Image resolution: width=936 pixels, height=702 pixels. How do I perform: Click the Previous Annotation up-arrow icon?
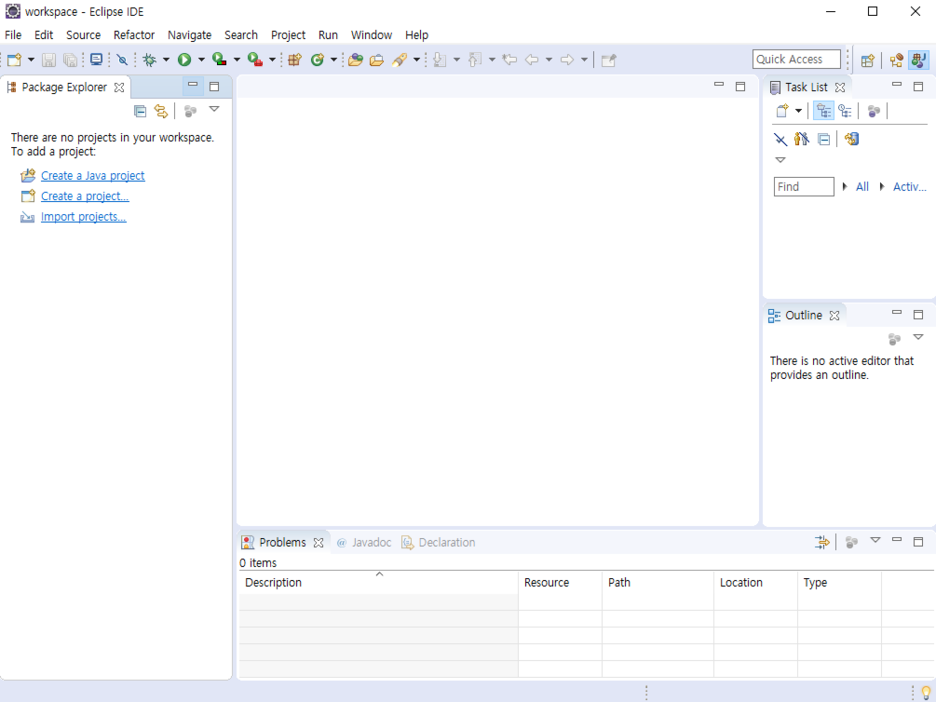pyautogui.click(x=475, y=60)
